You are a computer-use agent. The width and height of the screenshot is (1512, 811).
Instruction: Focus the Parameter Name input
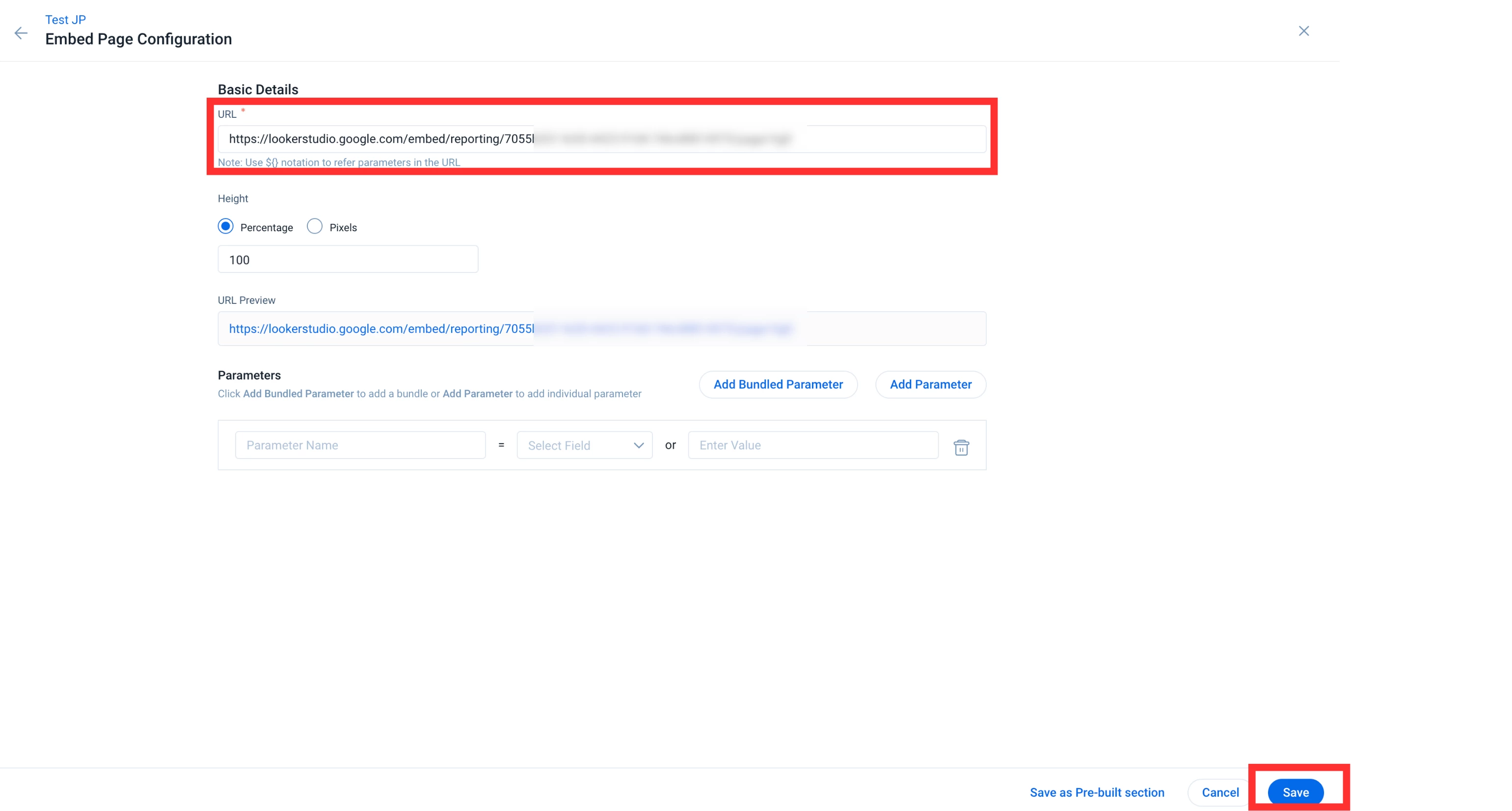pos(360,445)
